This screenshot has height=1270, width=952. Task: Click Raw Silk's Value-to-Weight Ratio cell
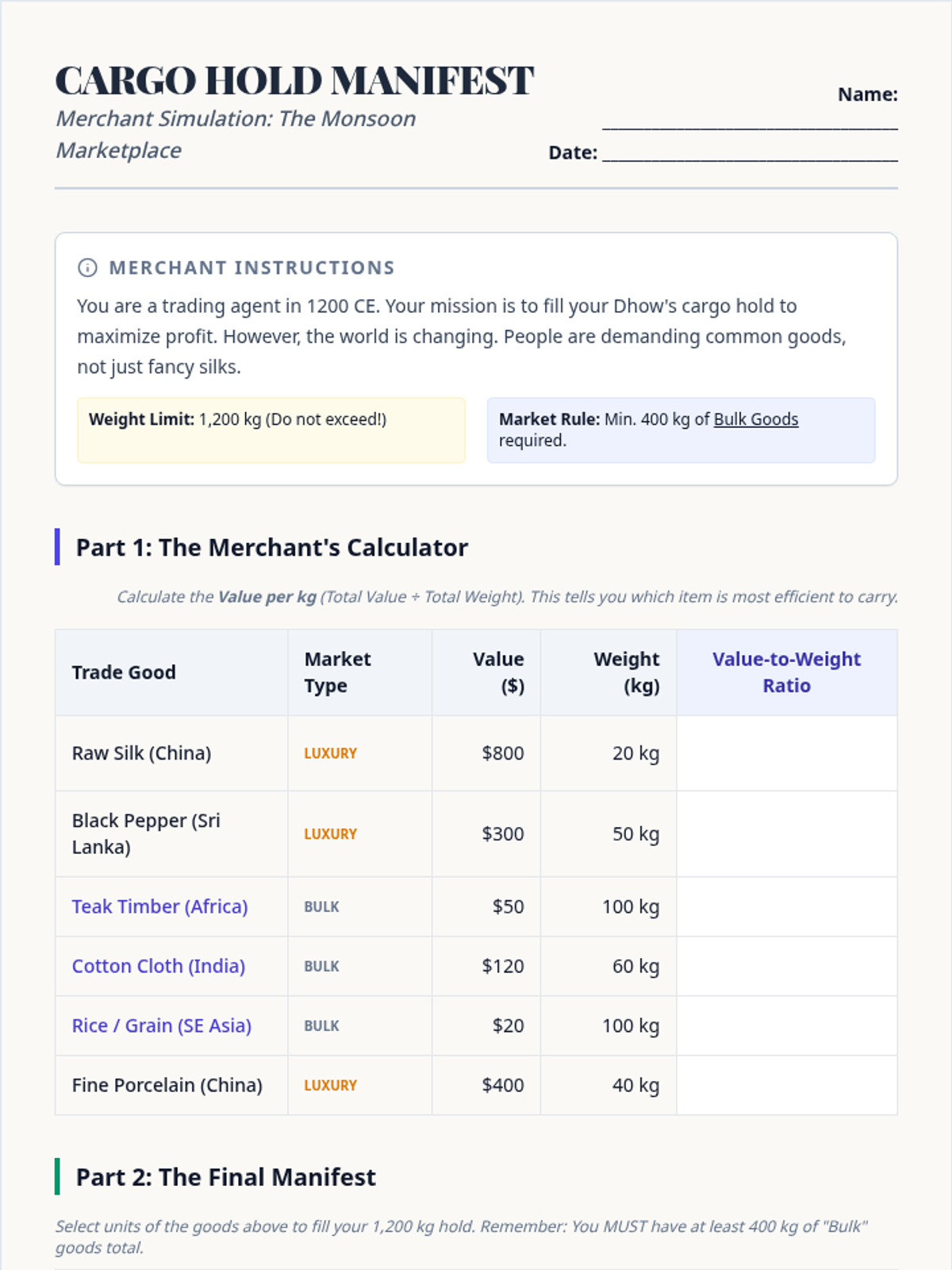coord(786,753)
